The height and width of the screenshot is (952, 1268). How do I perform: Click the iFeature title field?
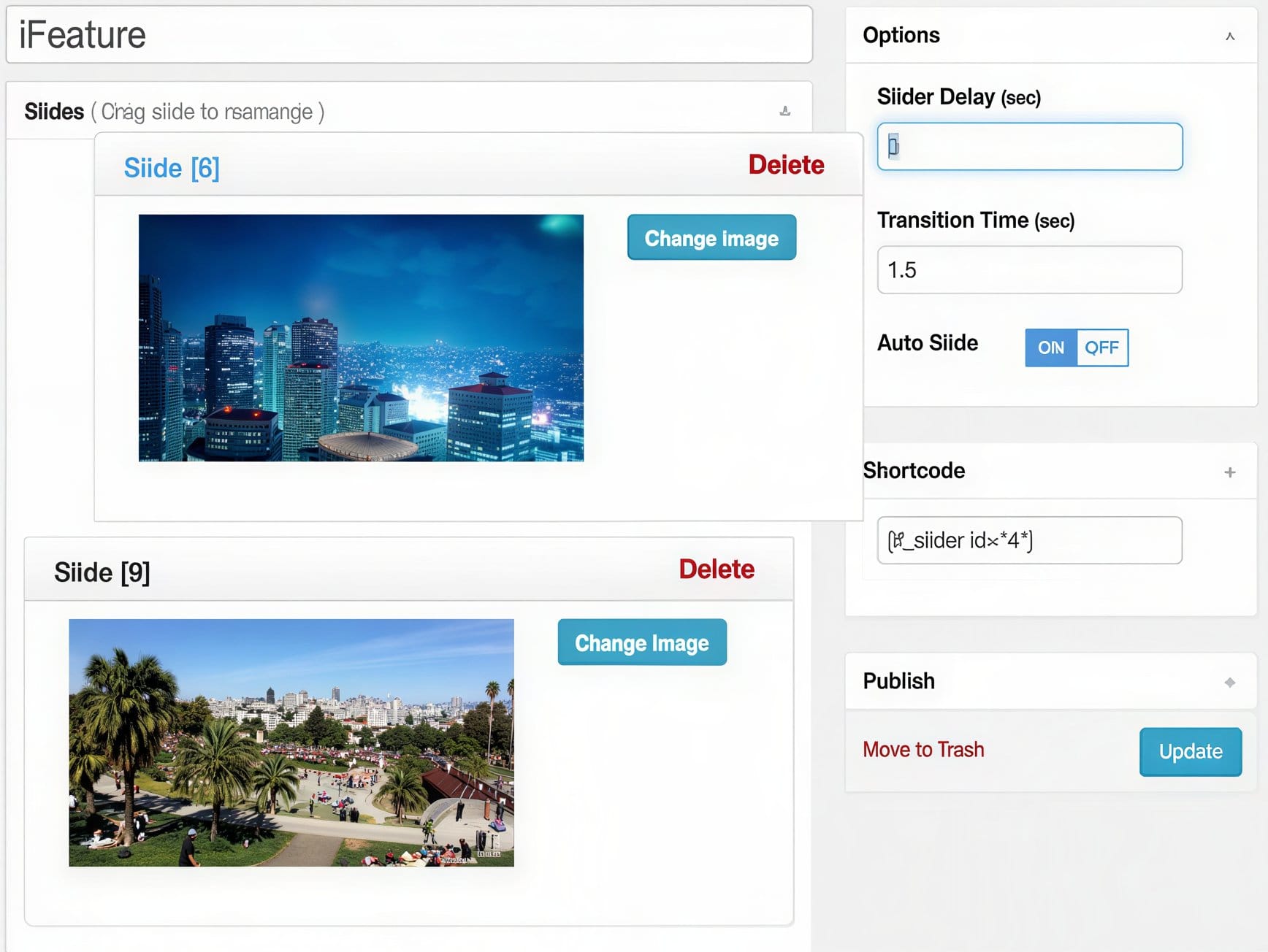[409, 34]
